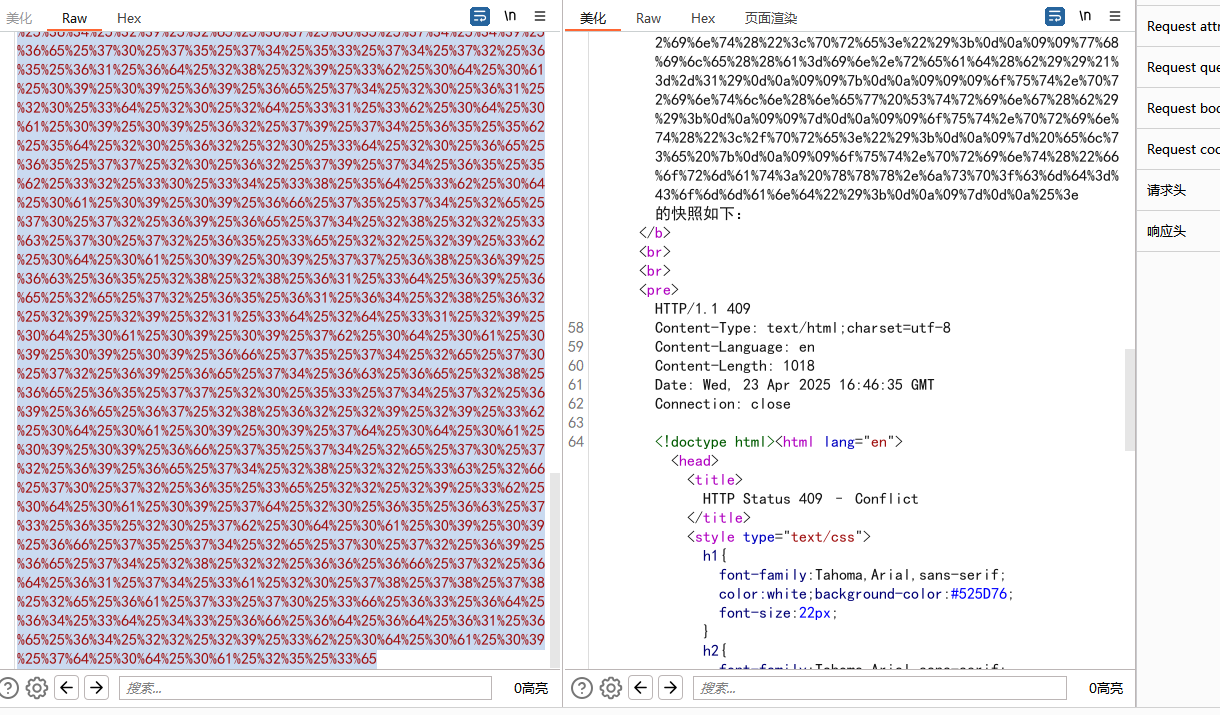The height and width of the screenshot is (715, 1220).
Task: Go to next match in request panel
Action: coord(96,688)
